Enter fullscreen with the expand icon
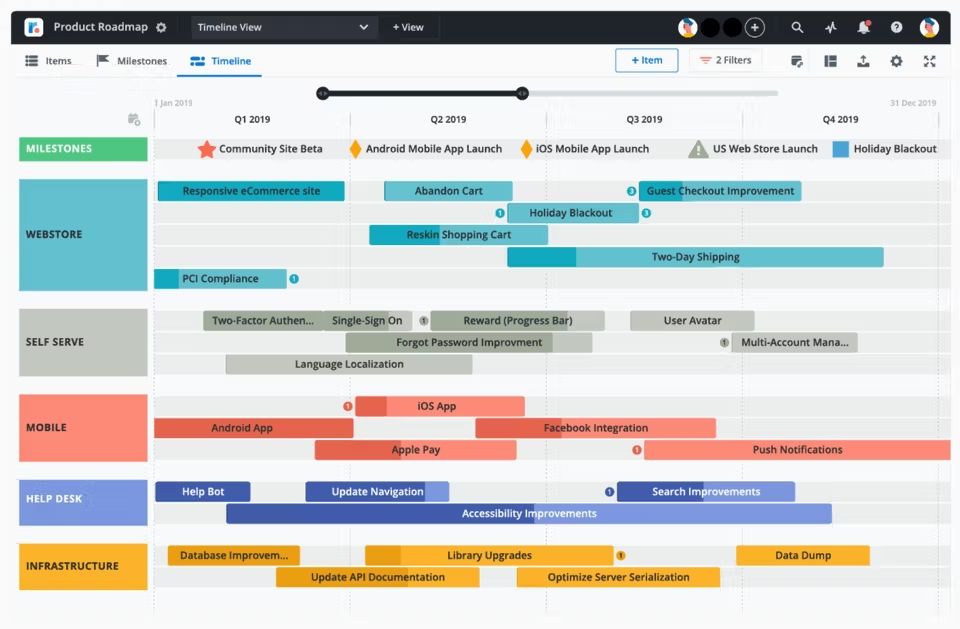 [929, 61]
